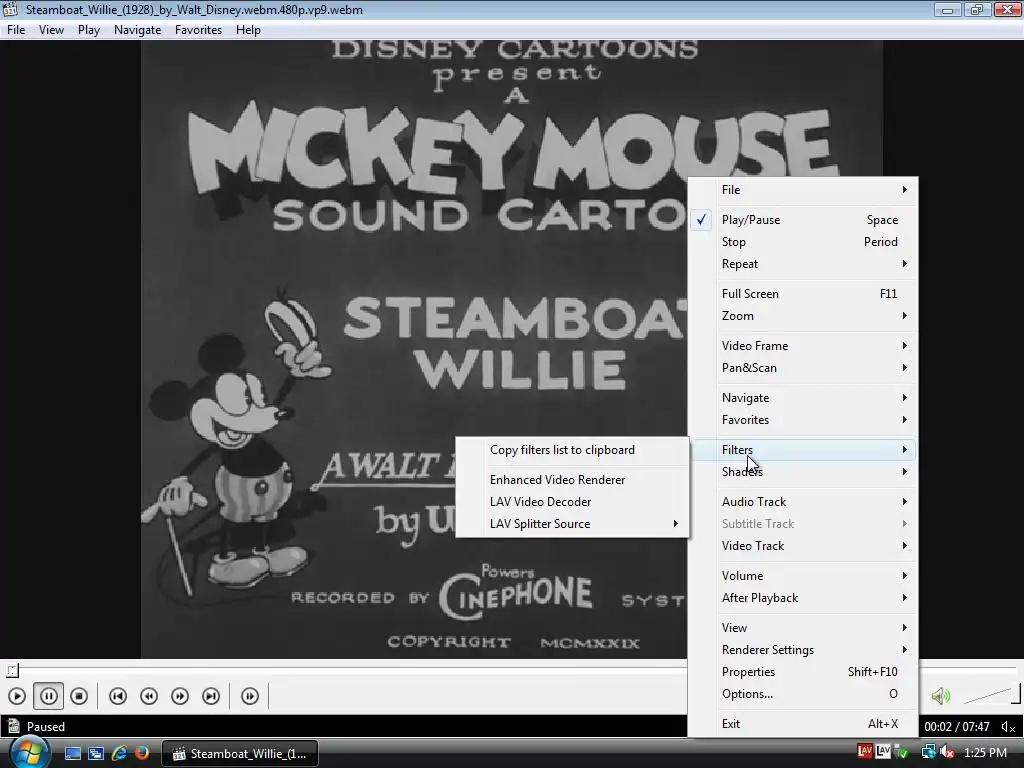Screen dimensions: 1024x768
Task: Skip to next file using the Next button
Action: (x=211, y=696)
